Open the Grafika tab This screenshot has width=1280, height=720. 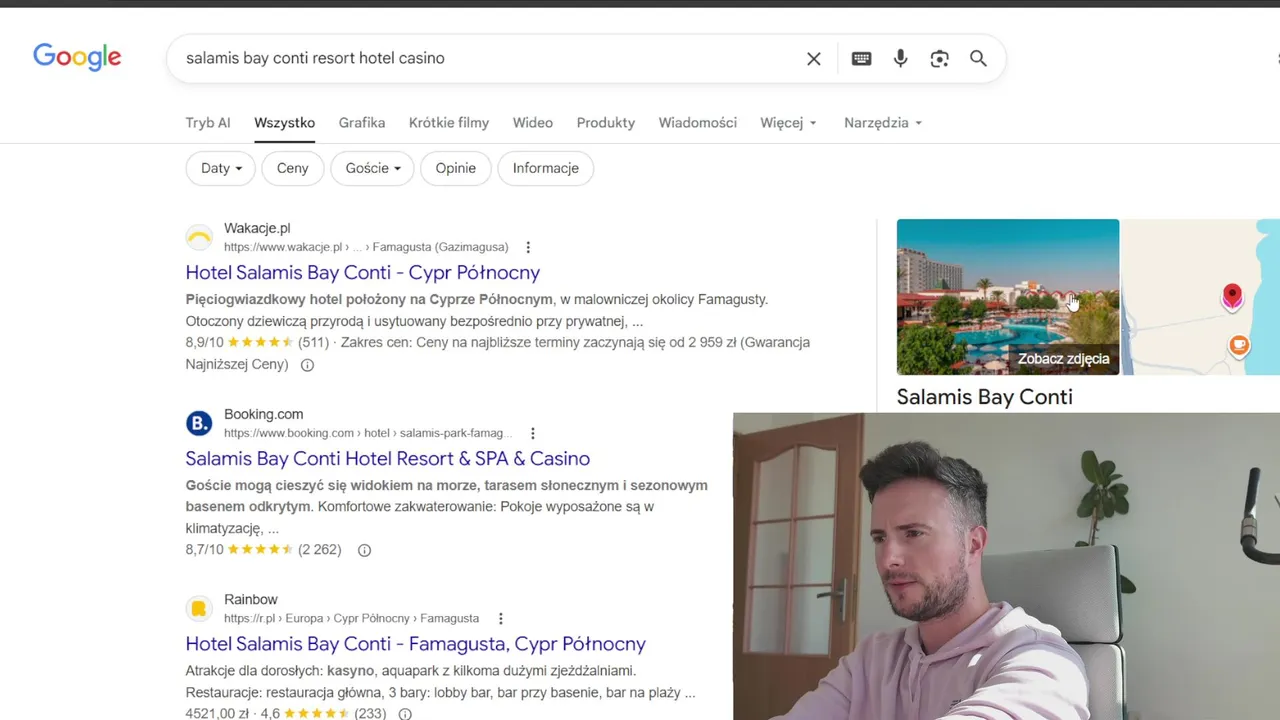[362, 123]
